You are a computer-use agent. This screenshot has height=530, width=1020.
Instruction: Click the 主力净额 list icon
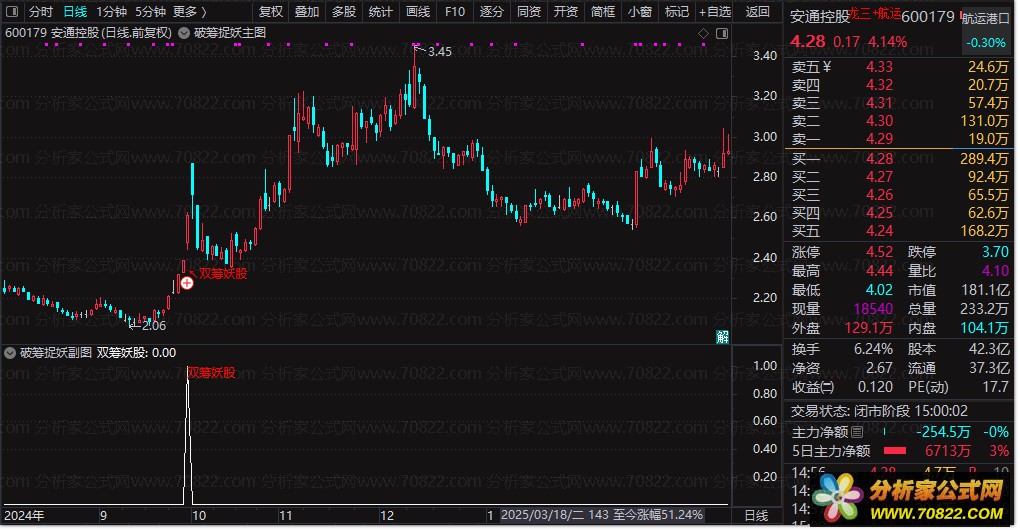(x=857, y=432)
